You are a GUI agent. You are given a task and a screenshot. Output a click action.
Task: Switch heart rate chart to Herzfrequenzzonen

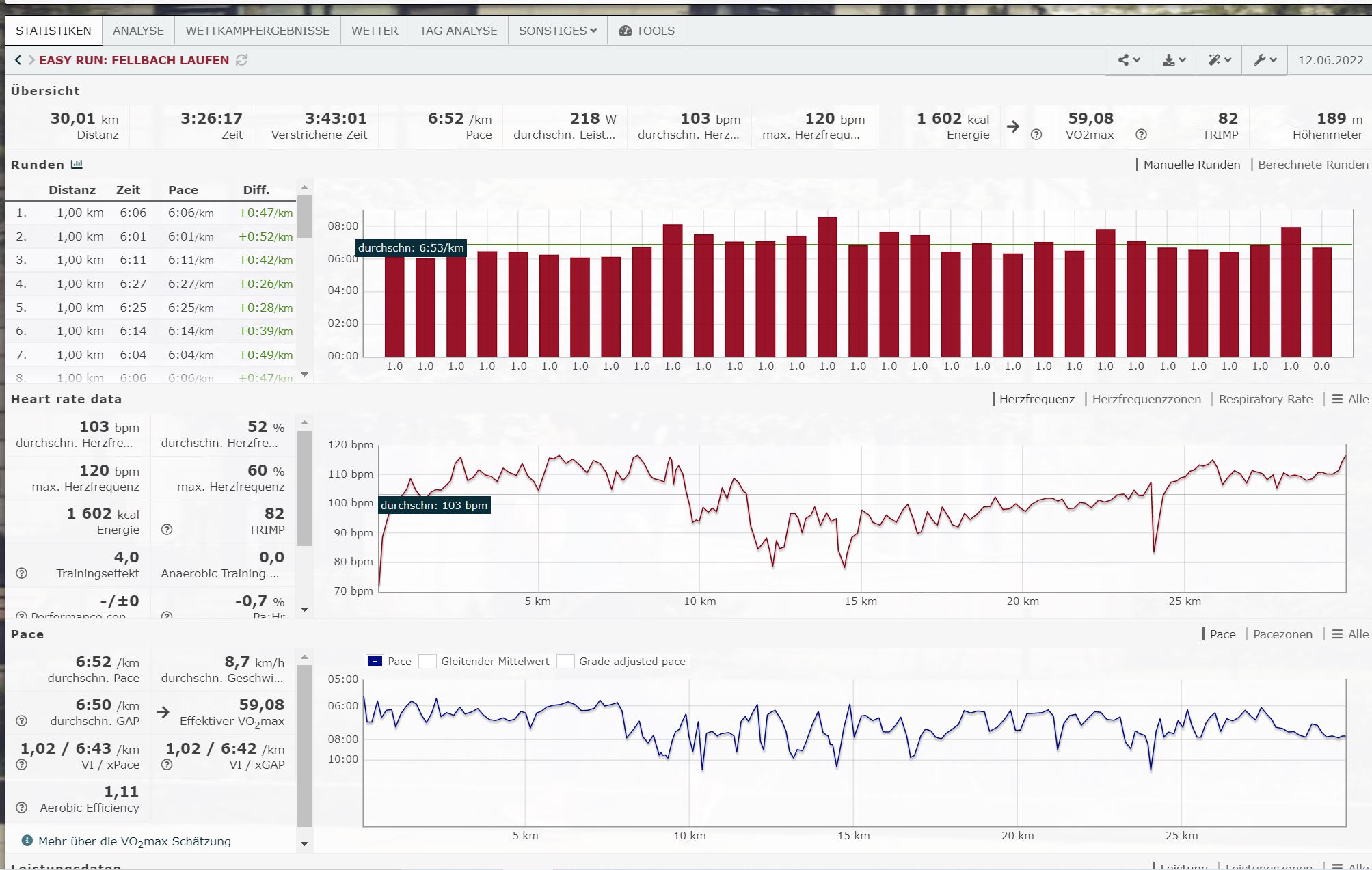(x=1146, y=399)
